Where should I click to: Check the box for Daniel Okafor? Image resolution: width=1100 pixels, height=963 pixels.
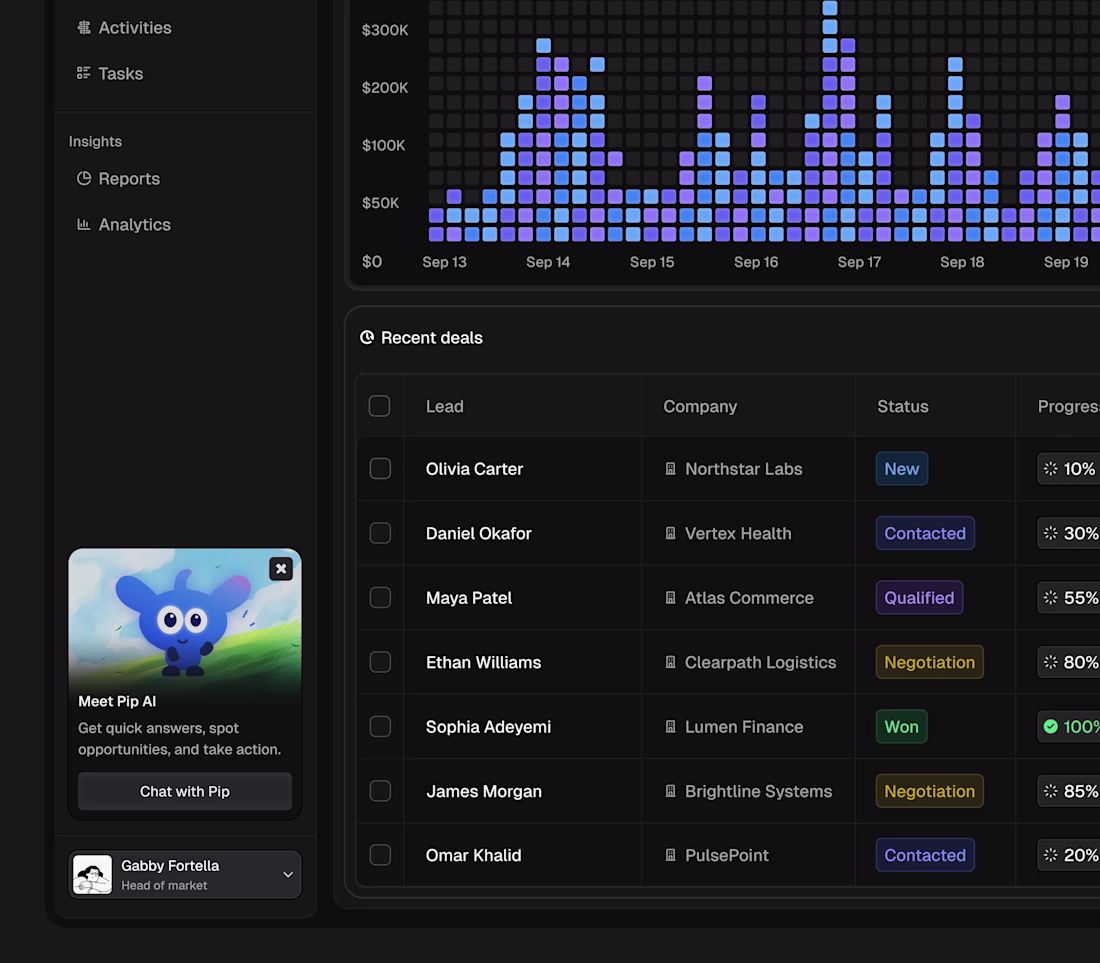pos(380,533)
